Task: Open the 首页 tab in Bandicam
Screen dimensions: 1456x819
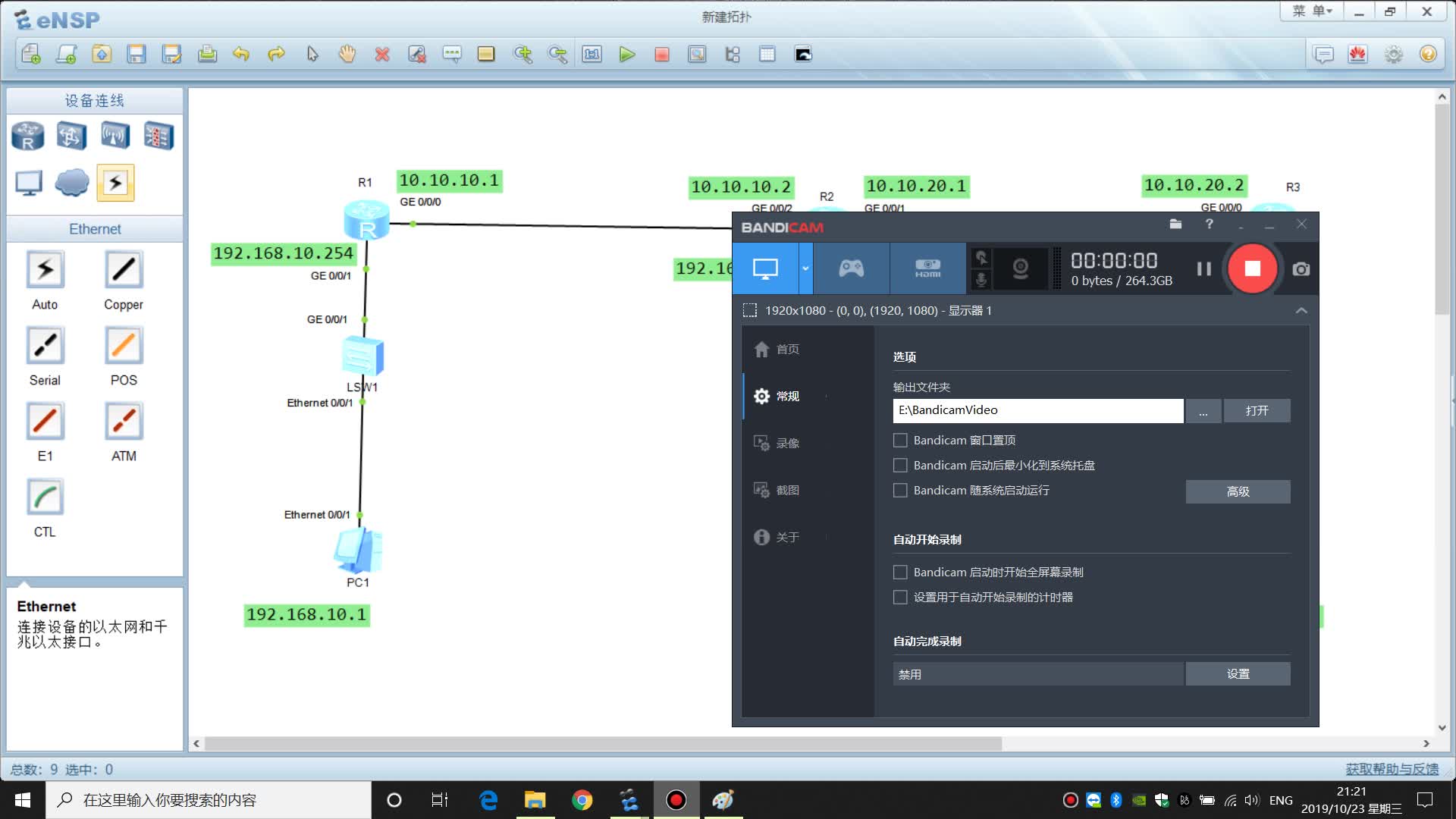Action: [x=777, y=349]
